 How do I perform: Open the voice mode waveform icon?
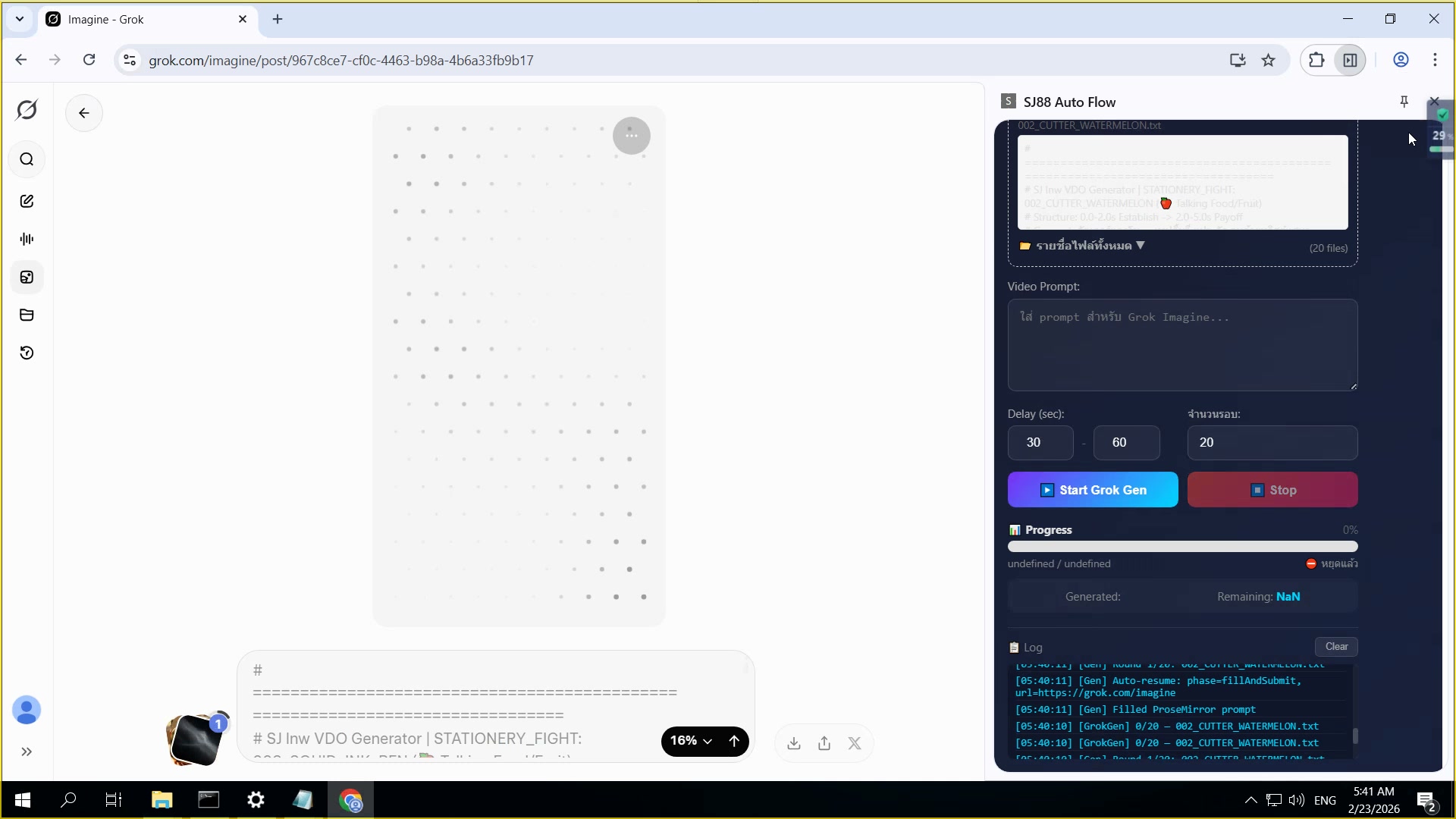click(27, 239)
